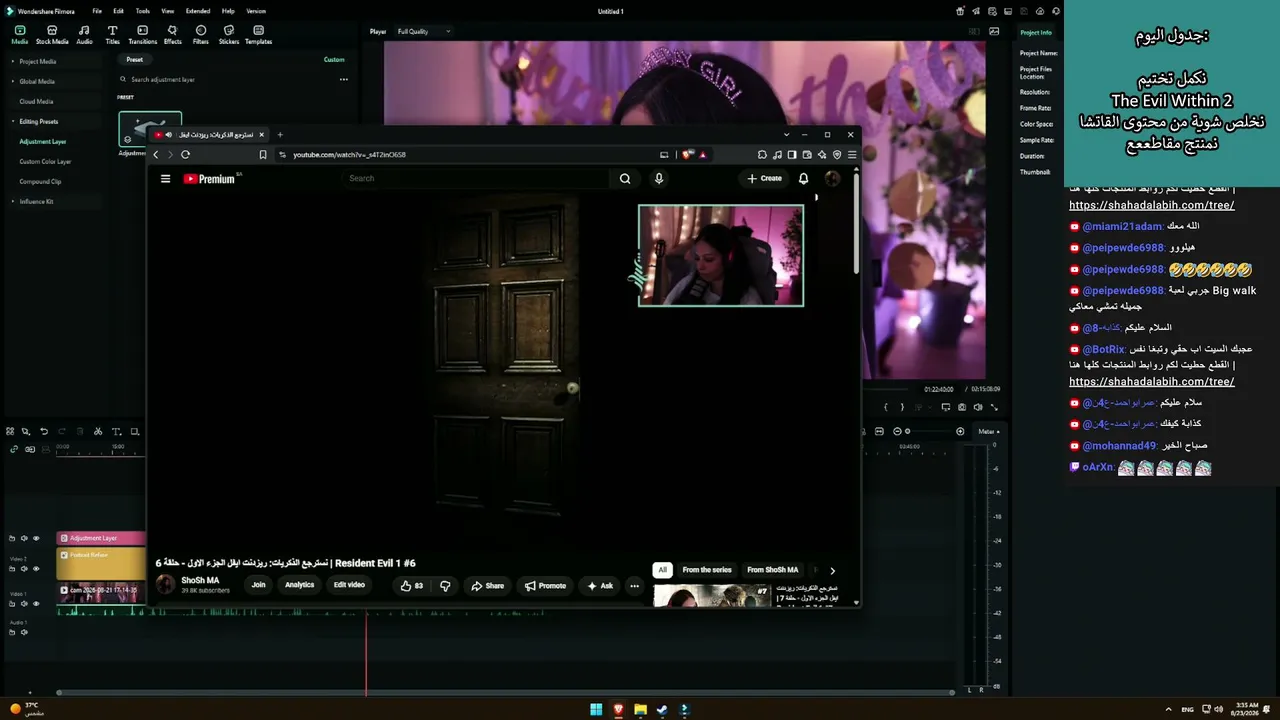
Task: Open the adjustment layer more options menu
Action: (343, 80)
